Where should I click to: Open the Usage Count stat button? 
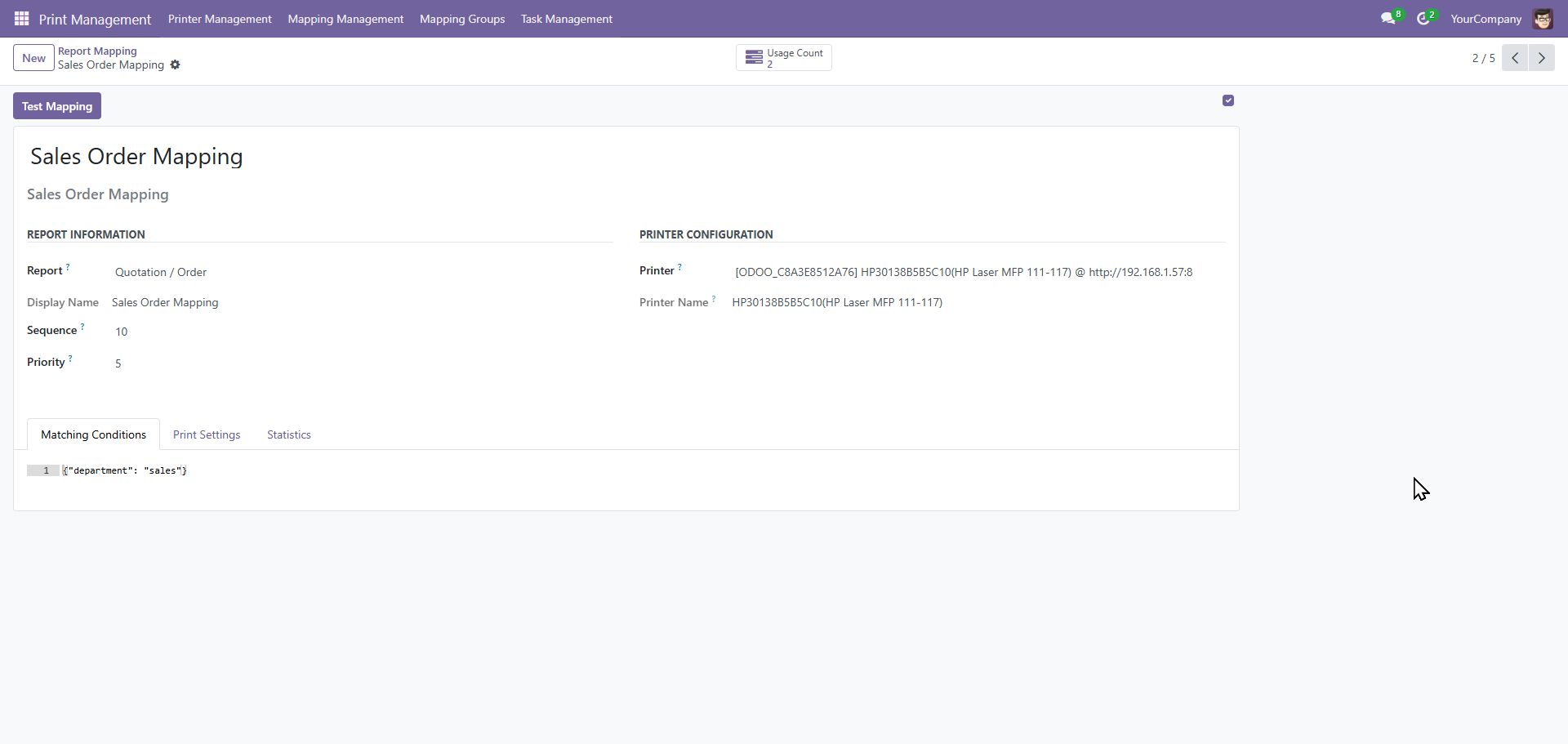tap(784, 58)
